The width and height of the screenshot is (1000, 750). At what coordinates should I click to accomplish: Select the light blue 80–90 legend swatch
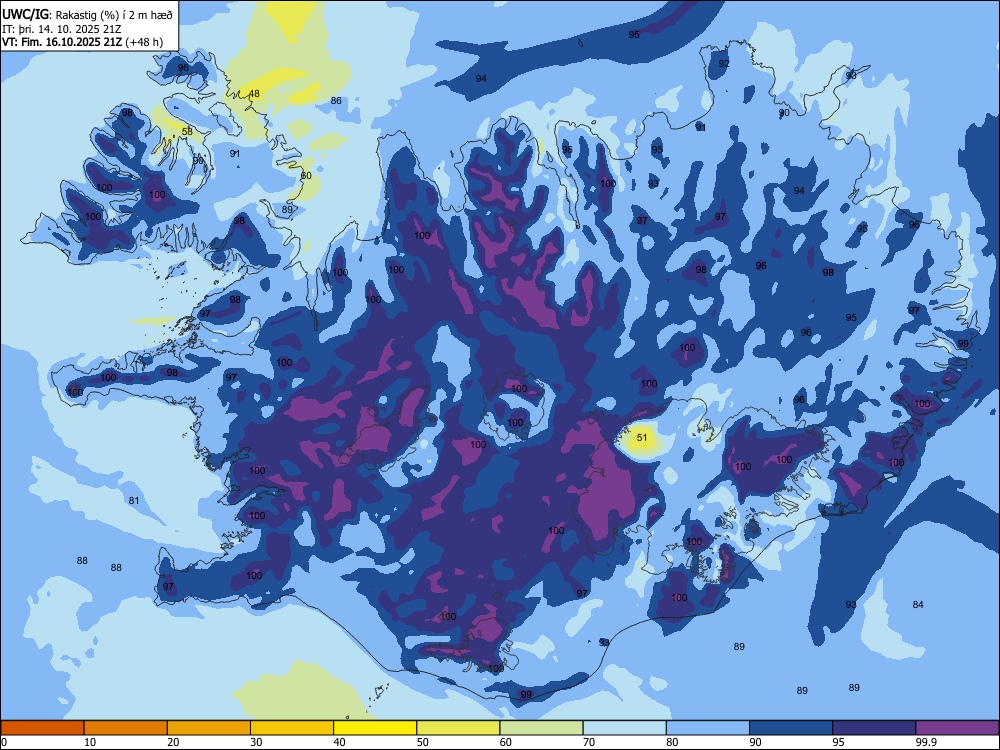708,728
